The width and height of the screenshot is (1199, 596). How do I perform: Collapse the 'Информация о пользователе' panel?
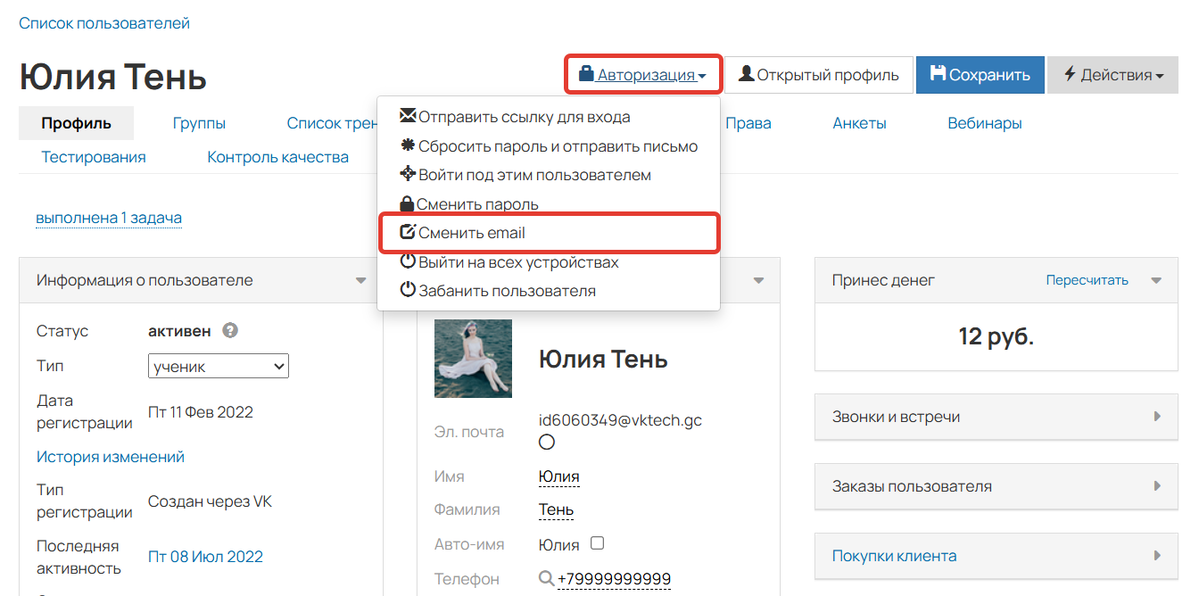click(x=363, y=280)
